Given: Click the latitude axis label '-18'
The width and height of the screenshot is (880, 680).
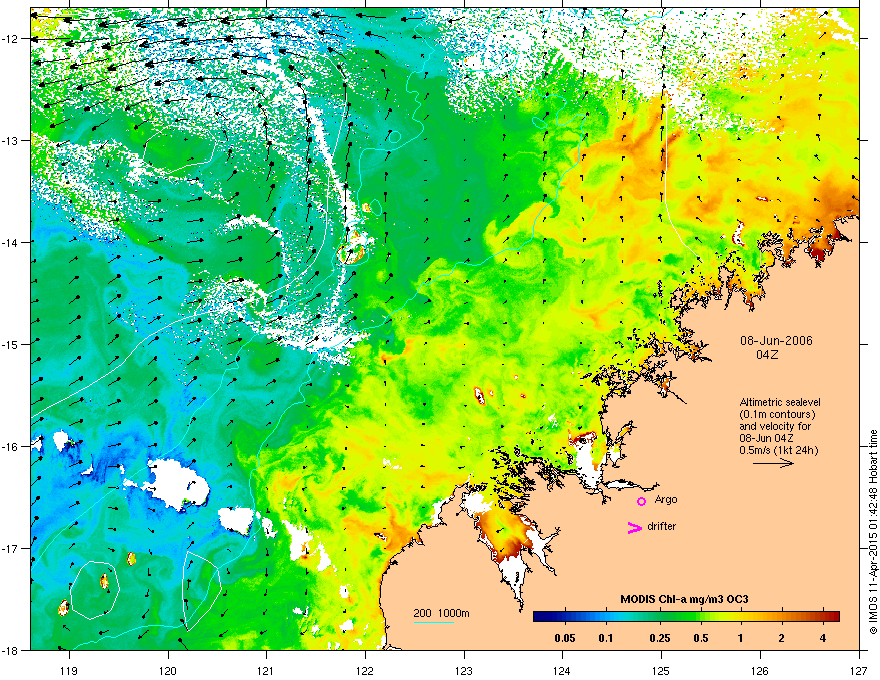Looking at the screenshot, I should (10, 650).
